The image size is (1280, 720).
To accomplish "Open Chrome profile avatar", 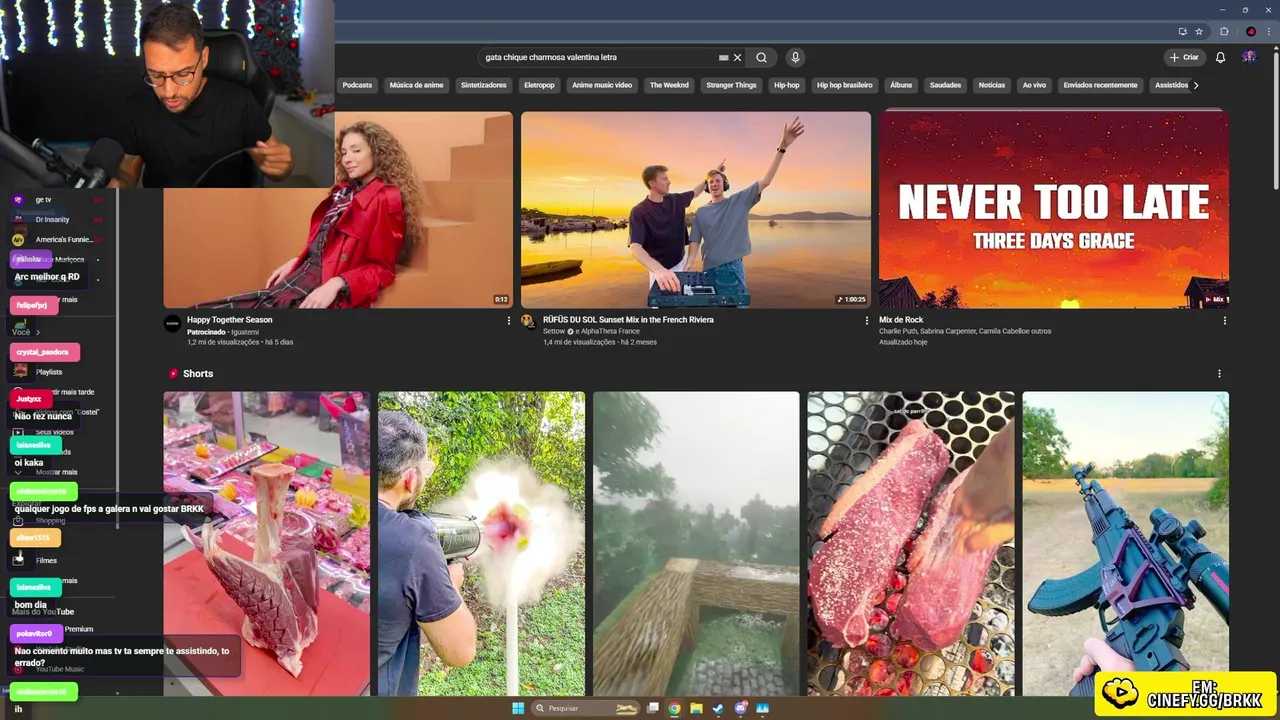I will [1250, 31].
